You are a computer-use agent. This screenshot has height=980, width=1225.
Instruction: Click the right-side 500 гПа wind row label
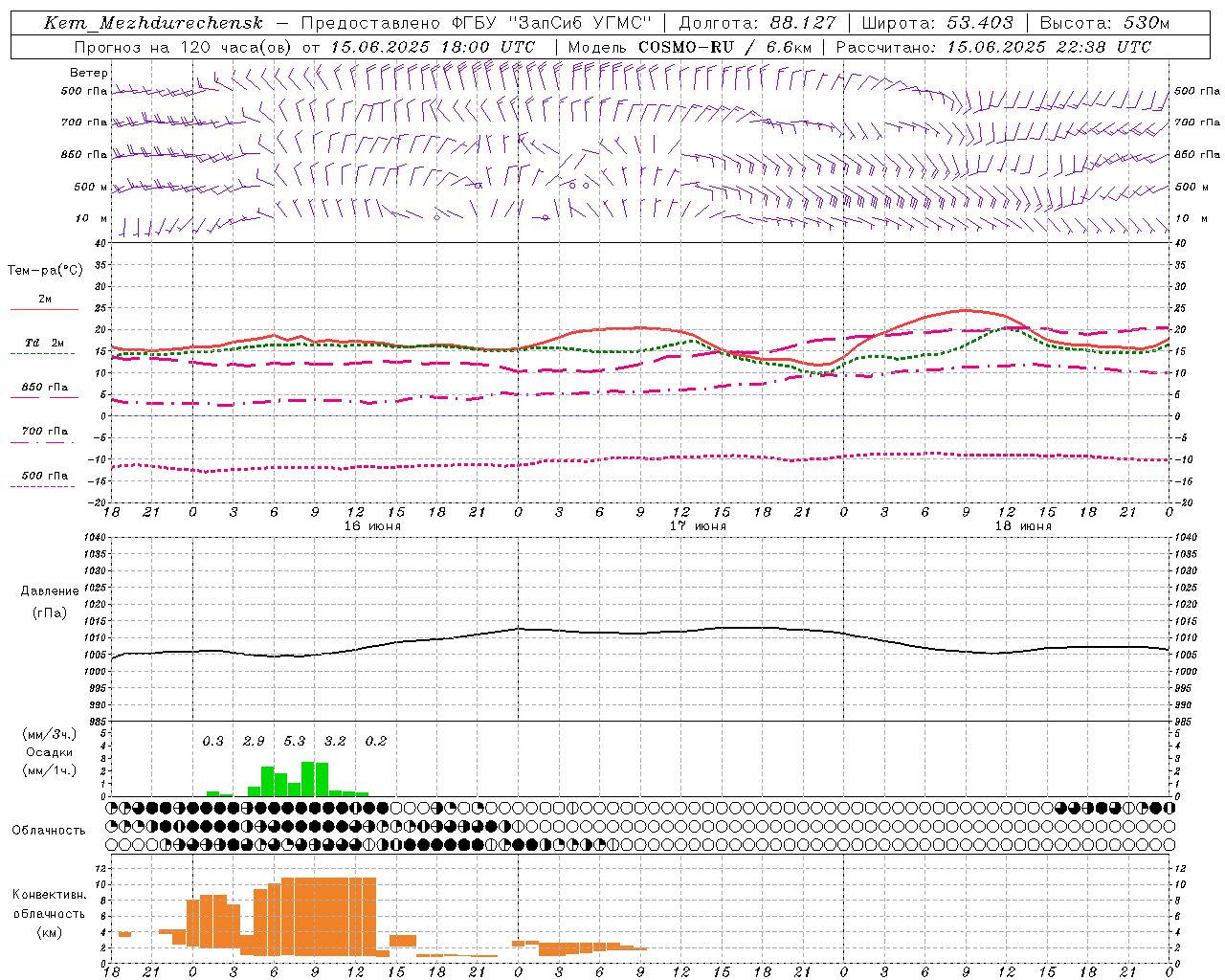[1197, 91]
